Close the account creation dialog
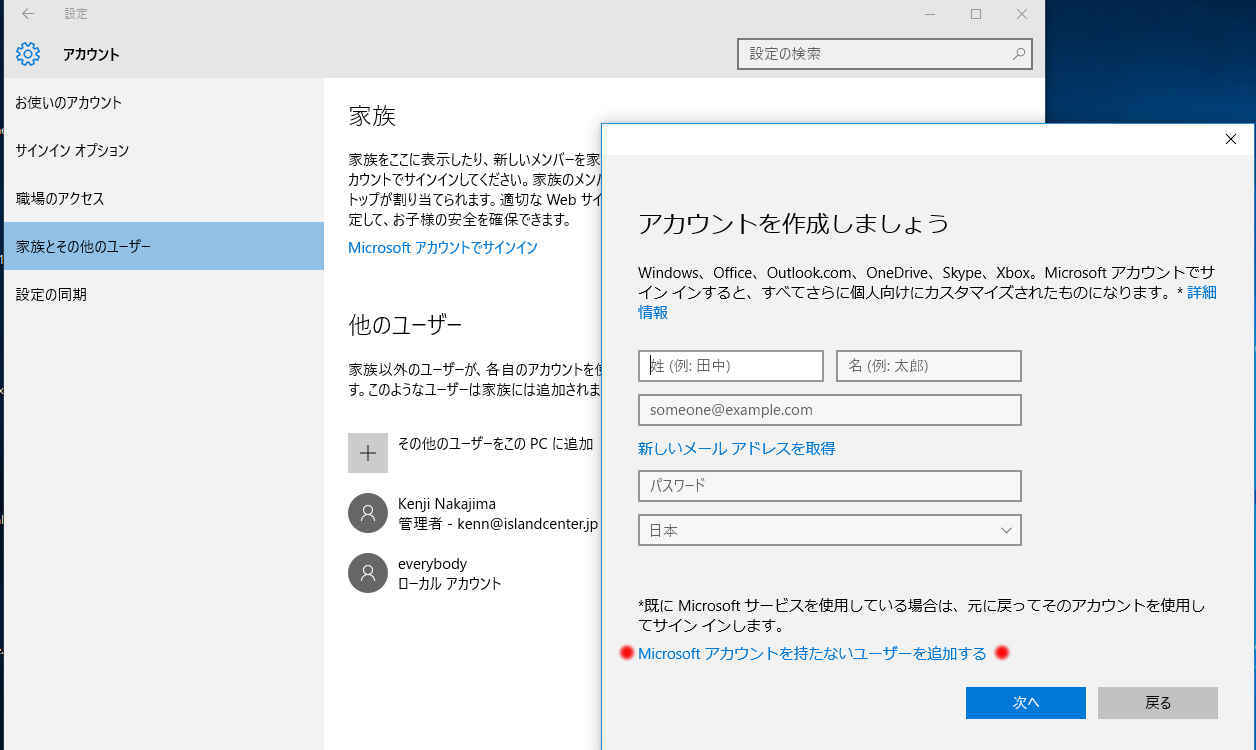1256x750 pixels. pos(1231,139)
